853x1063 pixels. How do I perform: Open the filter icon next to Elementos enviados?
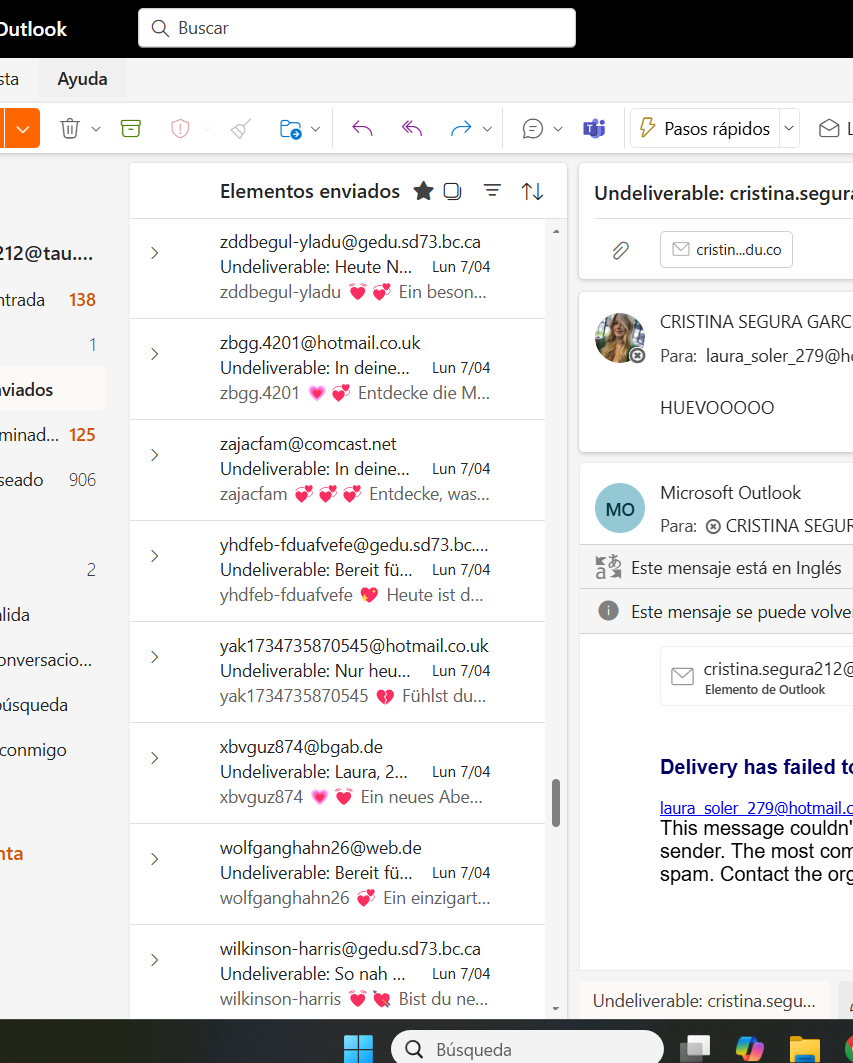pos(492,191)
